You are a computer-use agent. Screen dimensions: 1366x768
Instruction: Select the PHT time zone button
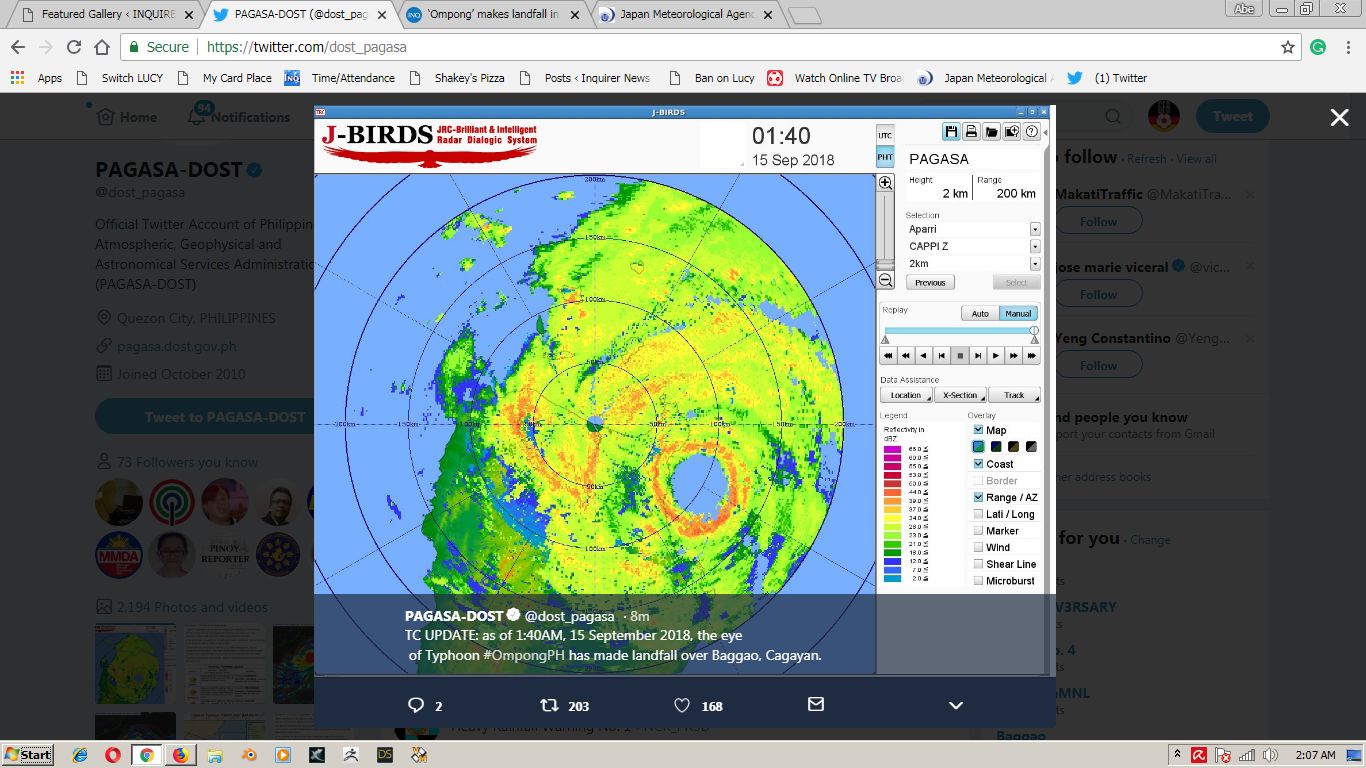[885, 156]
